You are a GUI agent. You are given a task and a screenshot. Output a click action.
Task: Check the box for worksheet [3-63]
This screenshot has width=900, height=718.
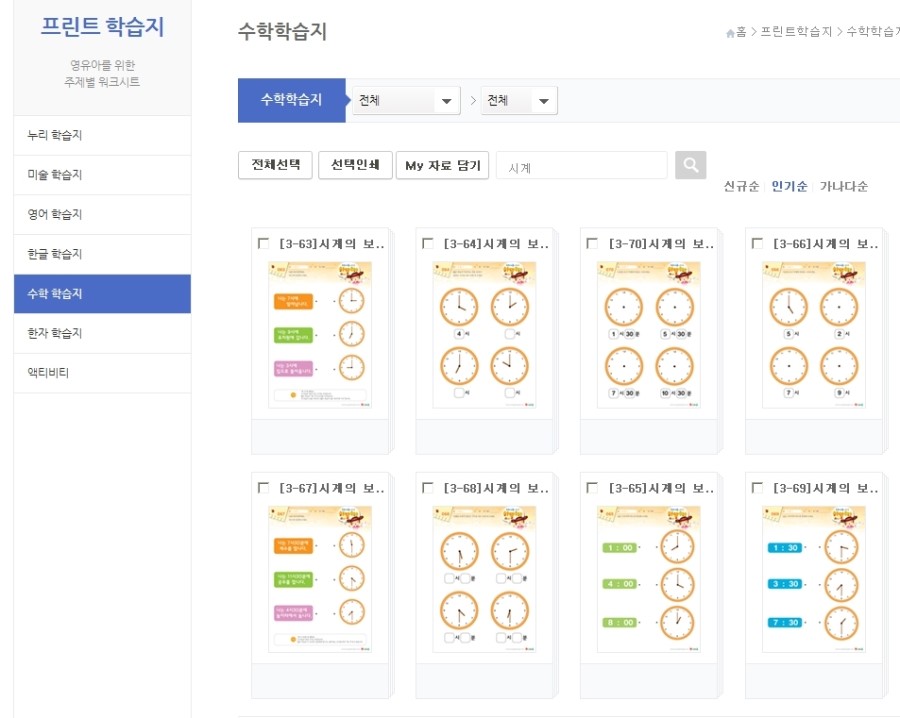tap(263, 243)
